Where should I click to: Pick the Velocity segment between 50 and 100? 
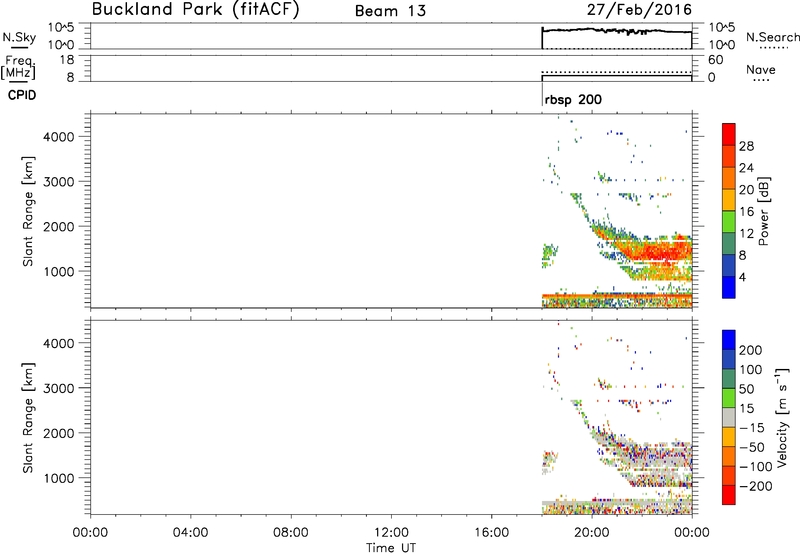click(x=729, y=379)
